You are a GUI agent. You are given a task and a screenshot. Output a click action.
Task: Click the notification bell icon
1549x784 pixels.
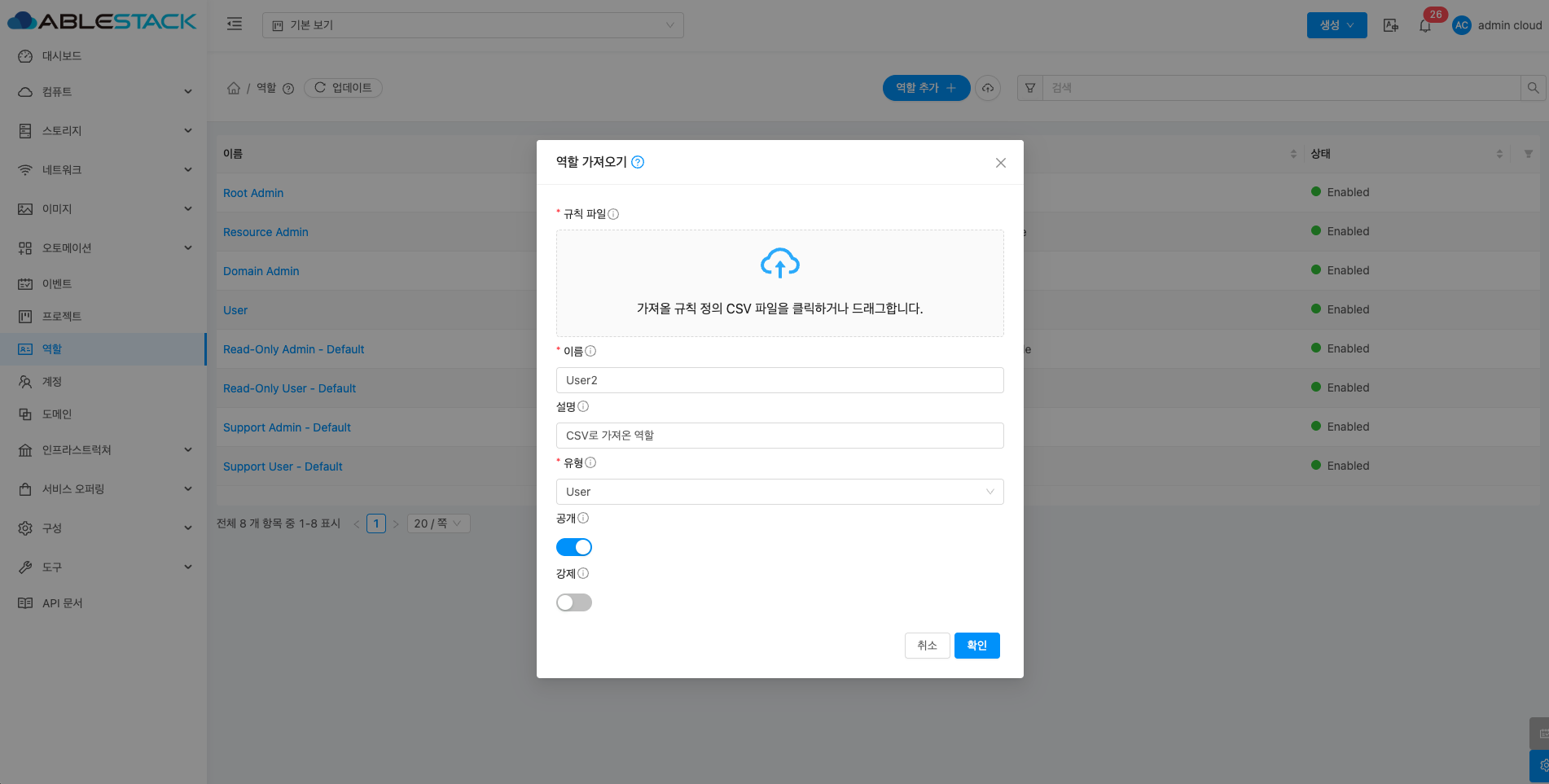click(x=1425, y=26)
